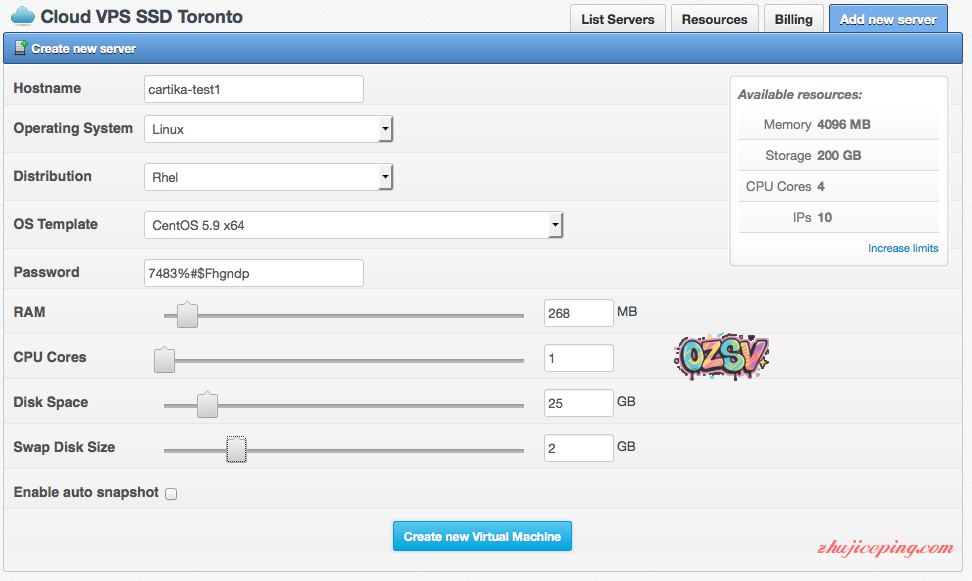Select the Add new server tab
Viewport: 972px width, 581px height.
click(x=887, y=19)
